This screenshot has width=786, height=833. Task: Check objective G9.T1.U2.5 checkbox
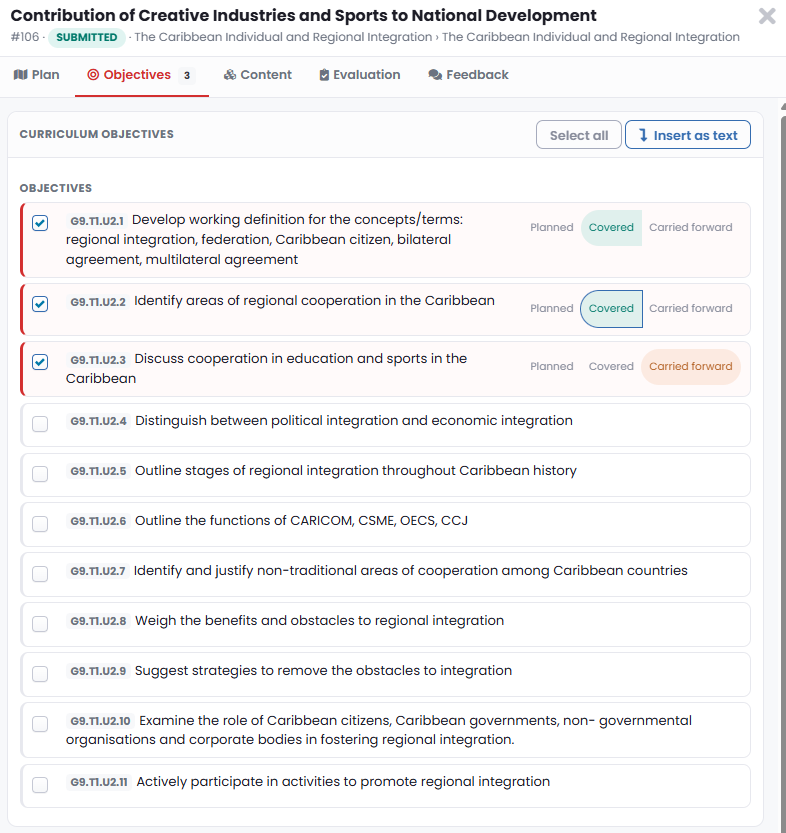(40, 474)
